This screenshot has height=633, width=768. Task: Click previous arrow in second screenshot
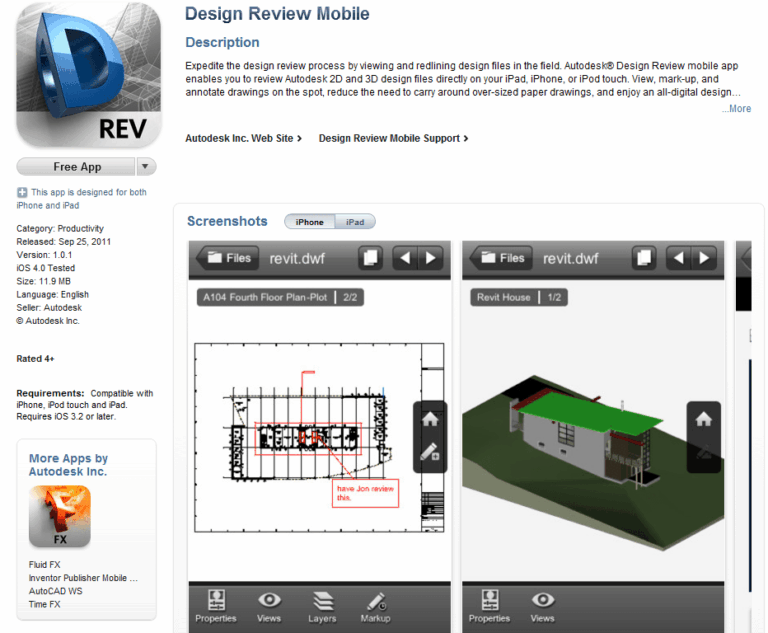tap(678, 258)
